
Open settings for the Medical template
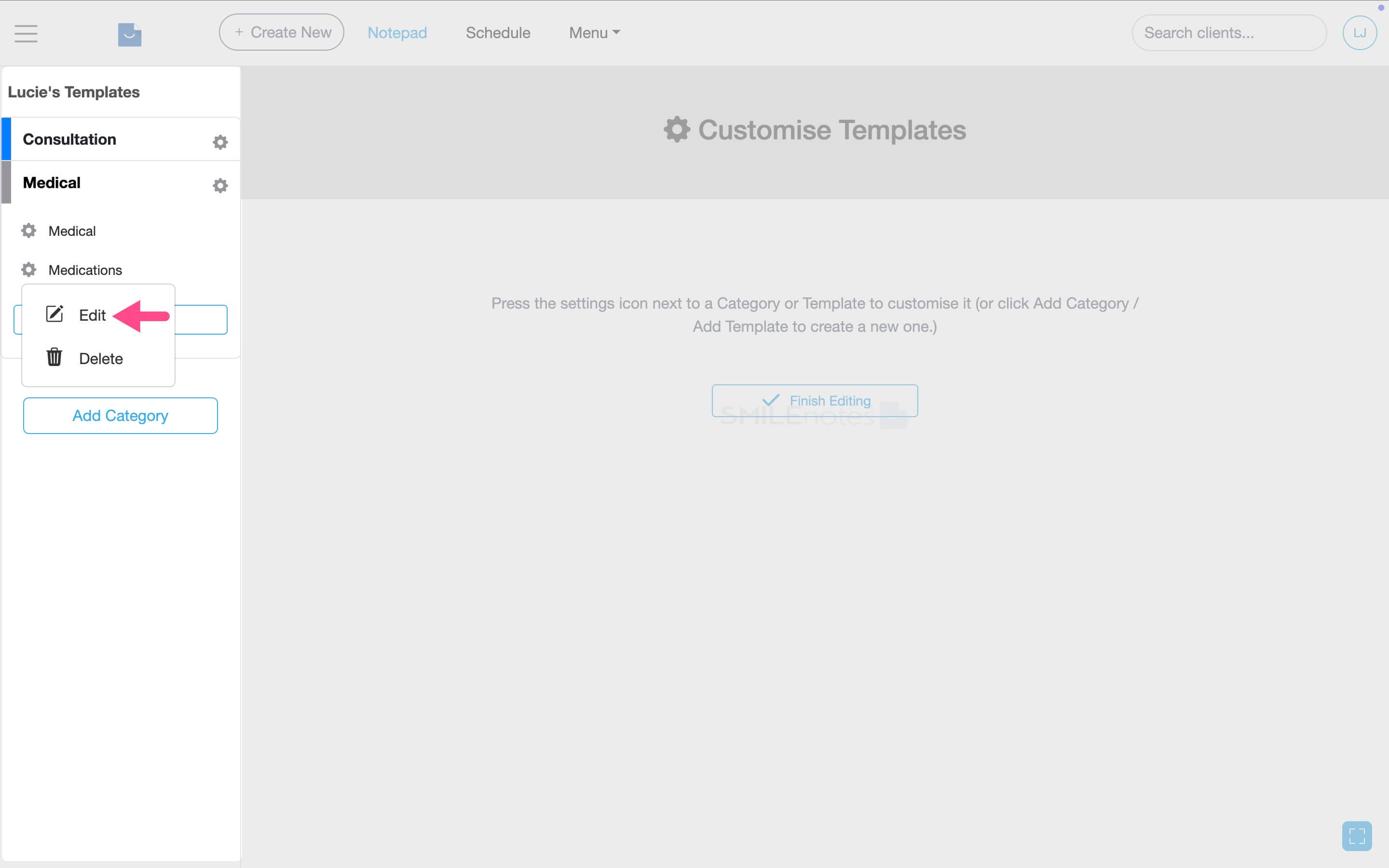[x=28, y=230]
